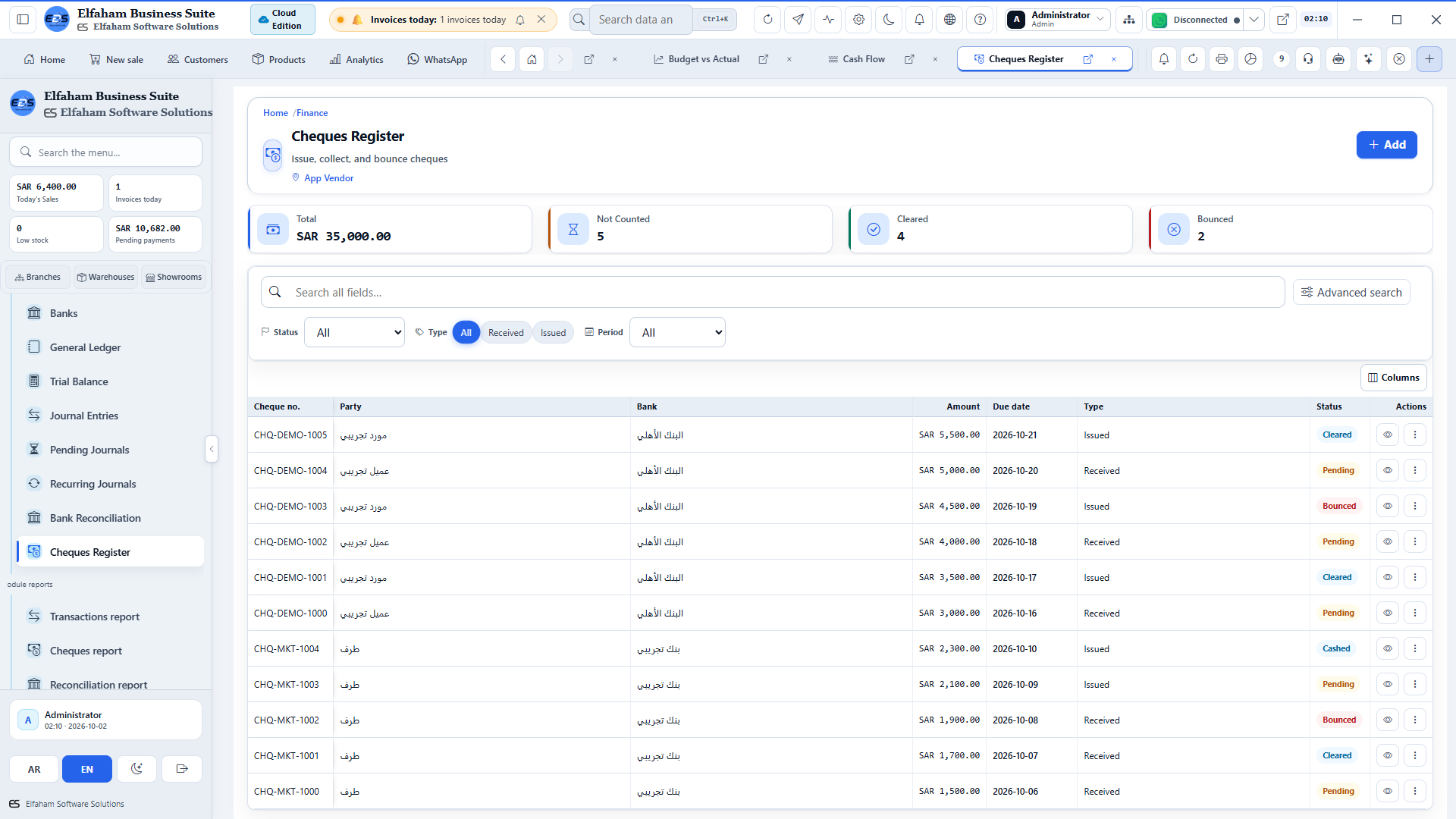Open the headset support icon

tap(1308, 59)
